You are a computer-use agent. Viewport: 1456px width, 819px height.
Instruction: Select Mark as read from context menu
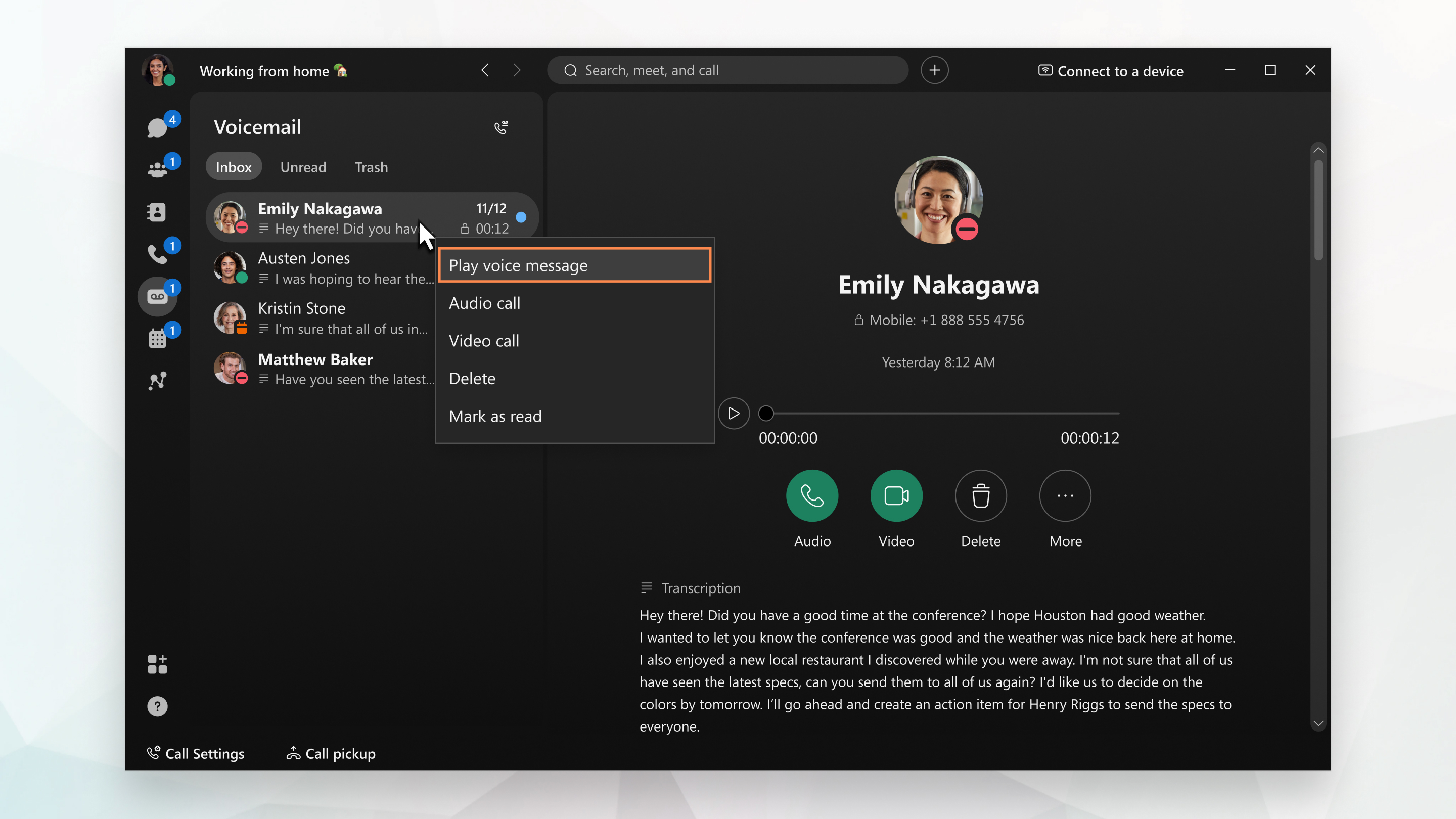[x=495, y=415]
